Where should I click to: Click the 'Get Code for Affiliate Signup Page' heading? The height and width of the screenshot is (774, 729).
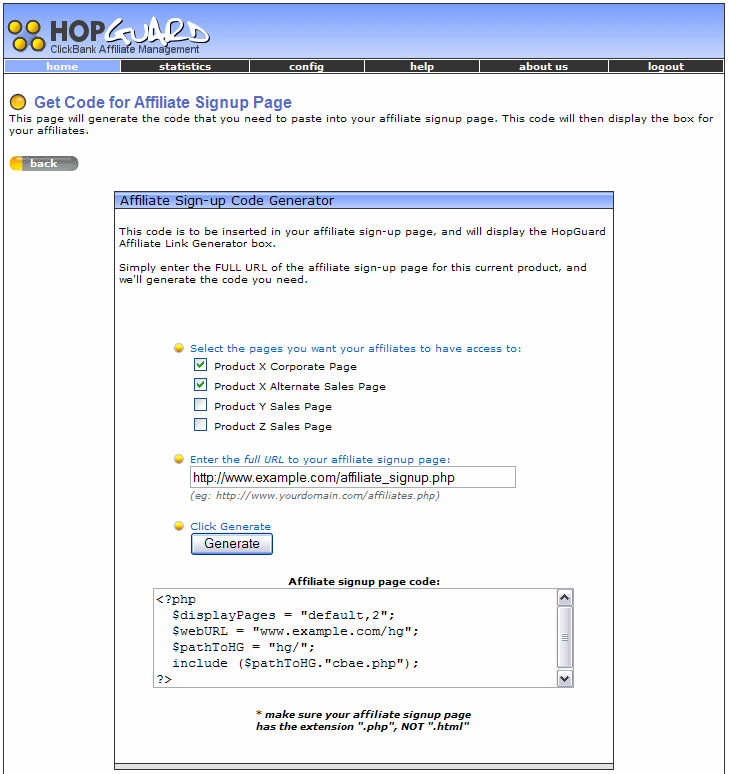pos(163,102)
